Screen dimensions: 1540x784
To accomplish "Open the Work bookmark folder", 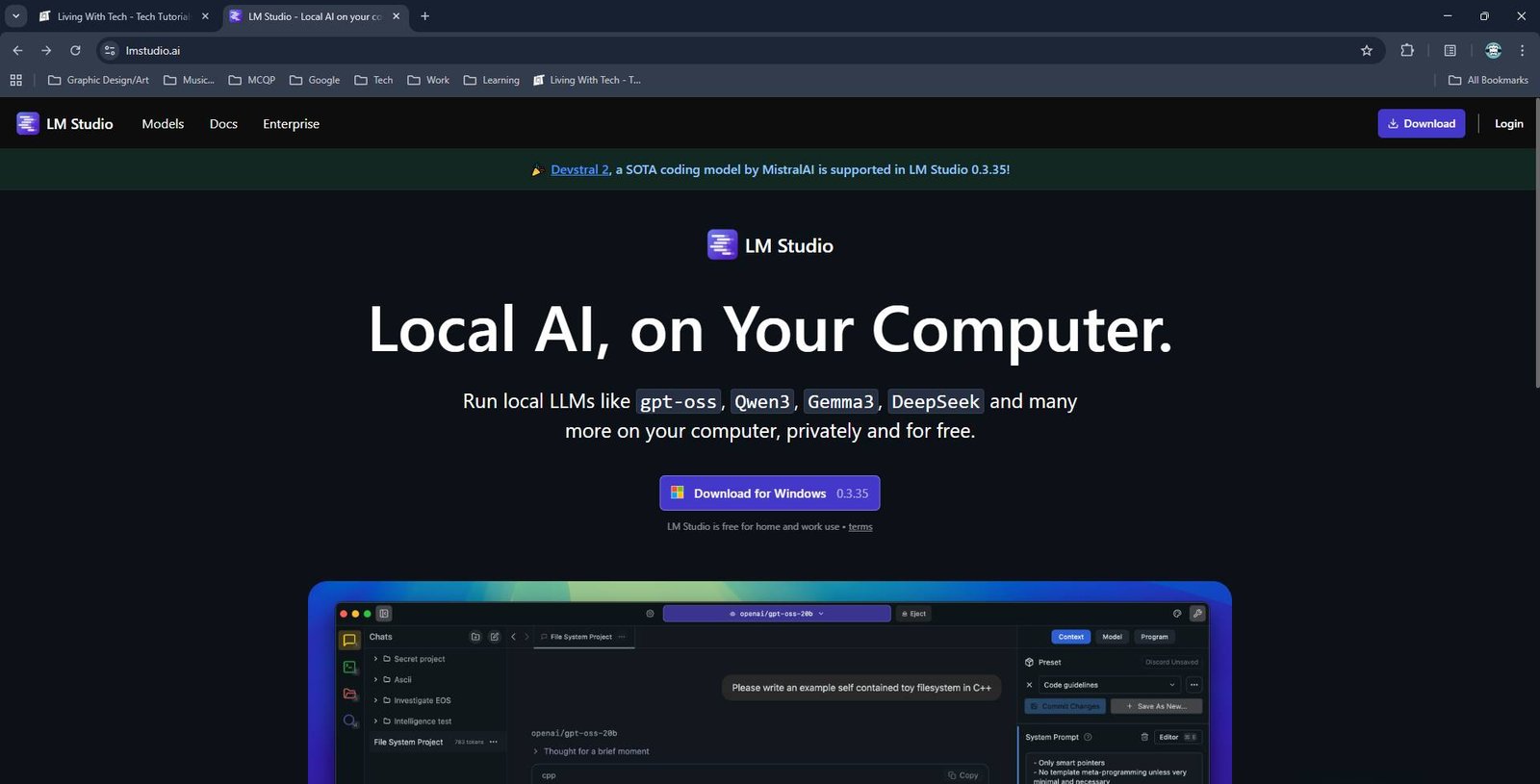I will tap(428, 80).
